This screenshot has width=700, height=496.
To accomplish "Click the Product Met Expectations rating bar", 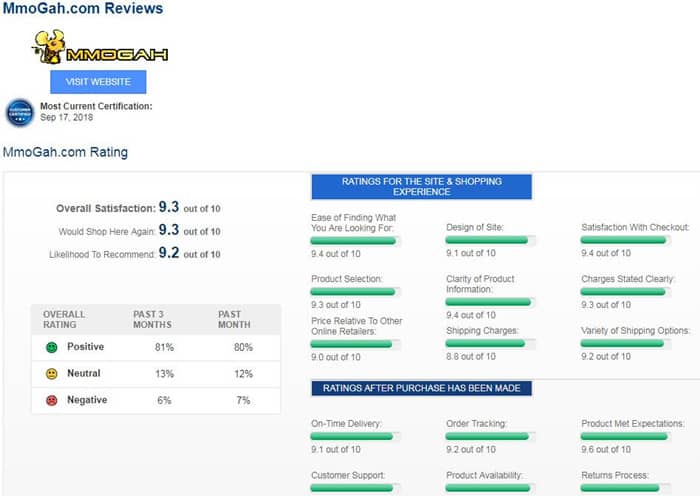I will (625, 437).
